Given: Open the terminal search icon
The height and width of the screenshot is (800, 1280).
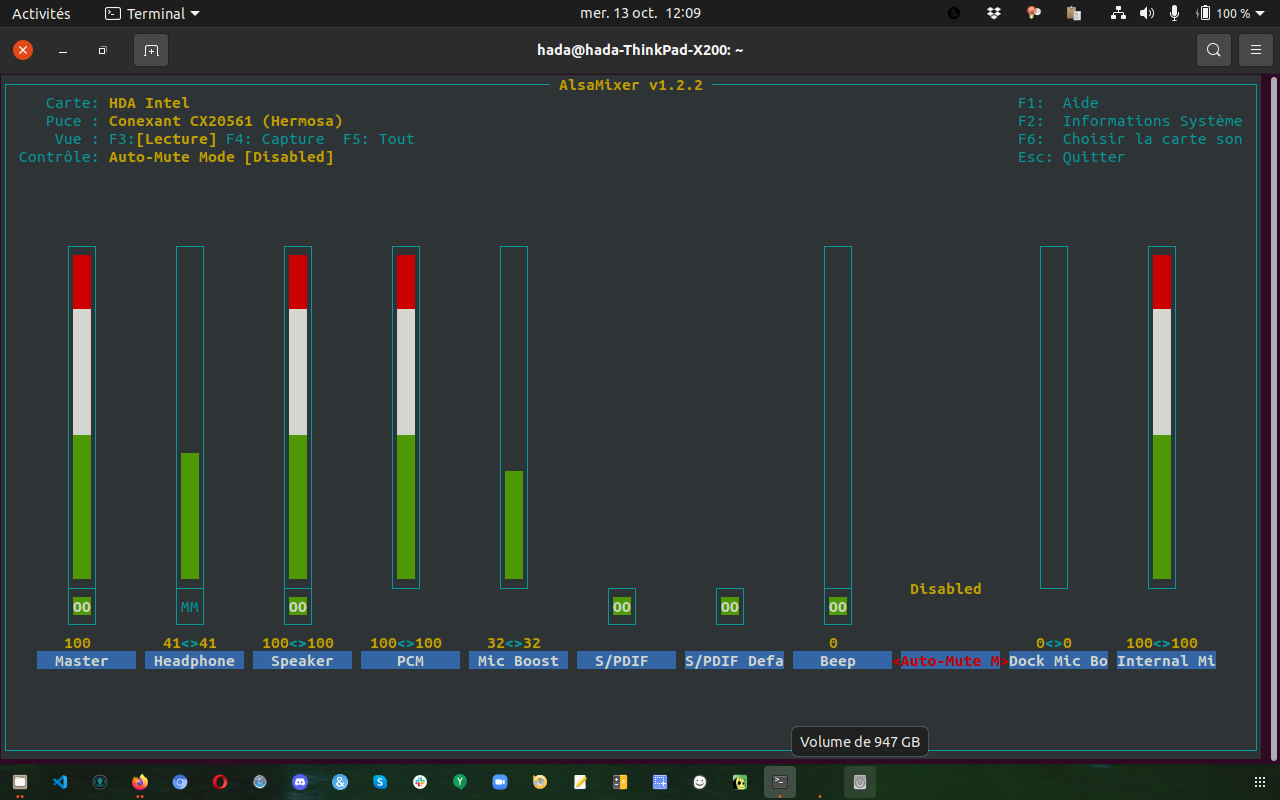Looking at the screenshot, I should 1213,50.
